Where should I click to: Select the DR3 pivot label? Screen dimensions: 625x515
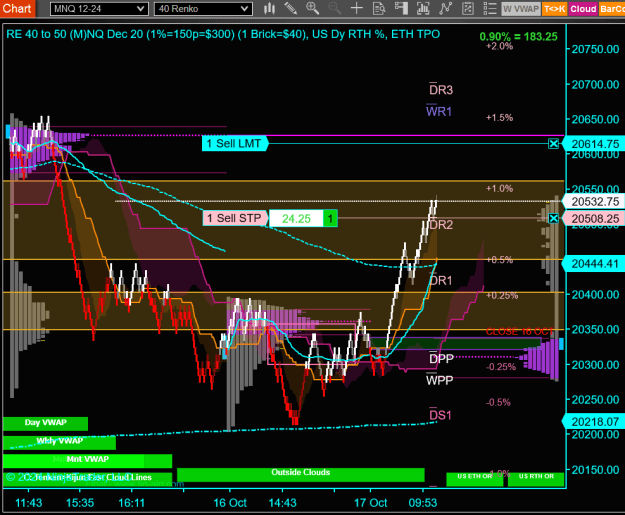(x=441, y=90)
